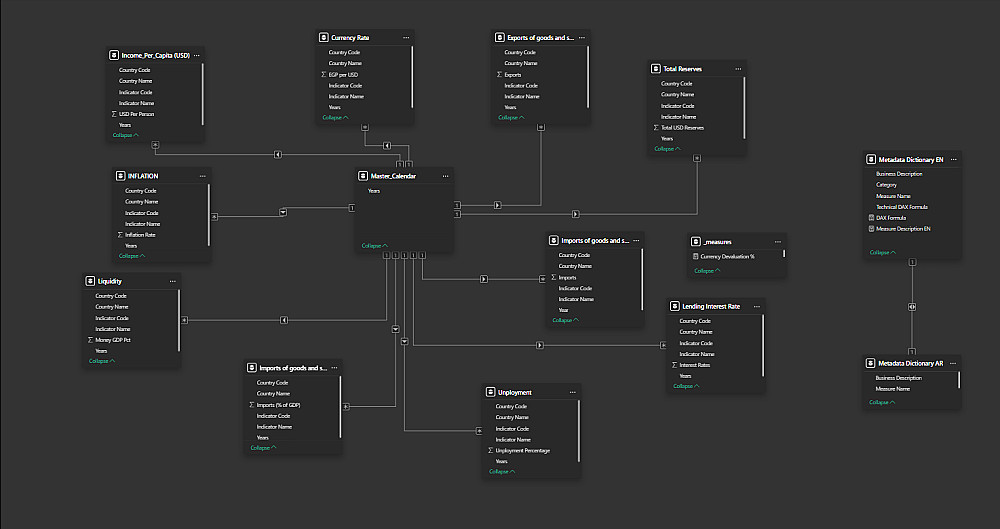Screen dimensions: 1000x529
Task: Open more options for Currency Rate table
Action: click(x=406, y=38)
